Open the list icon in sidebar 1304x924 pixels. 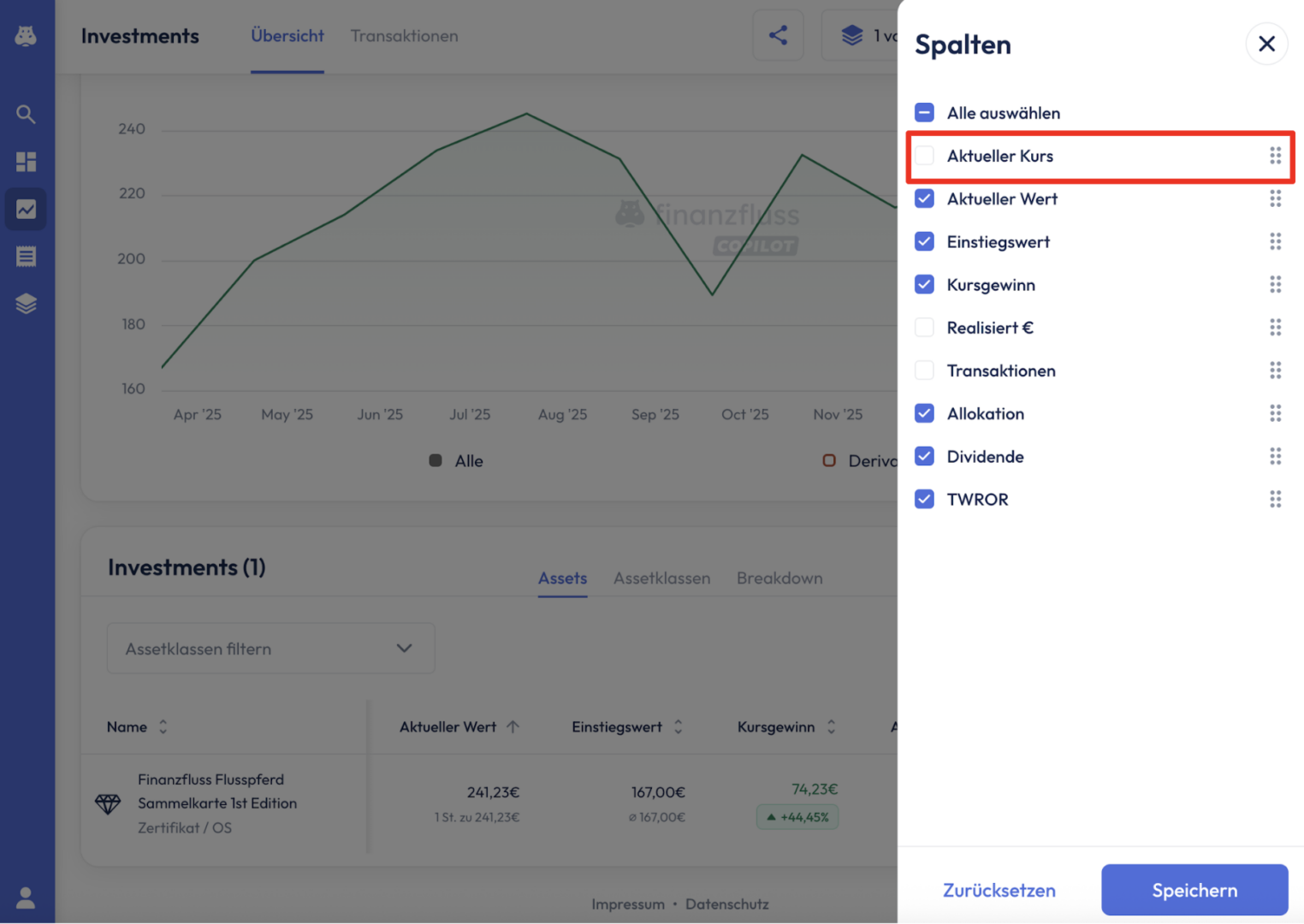point(26,256)
